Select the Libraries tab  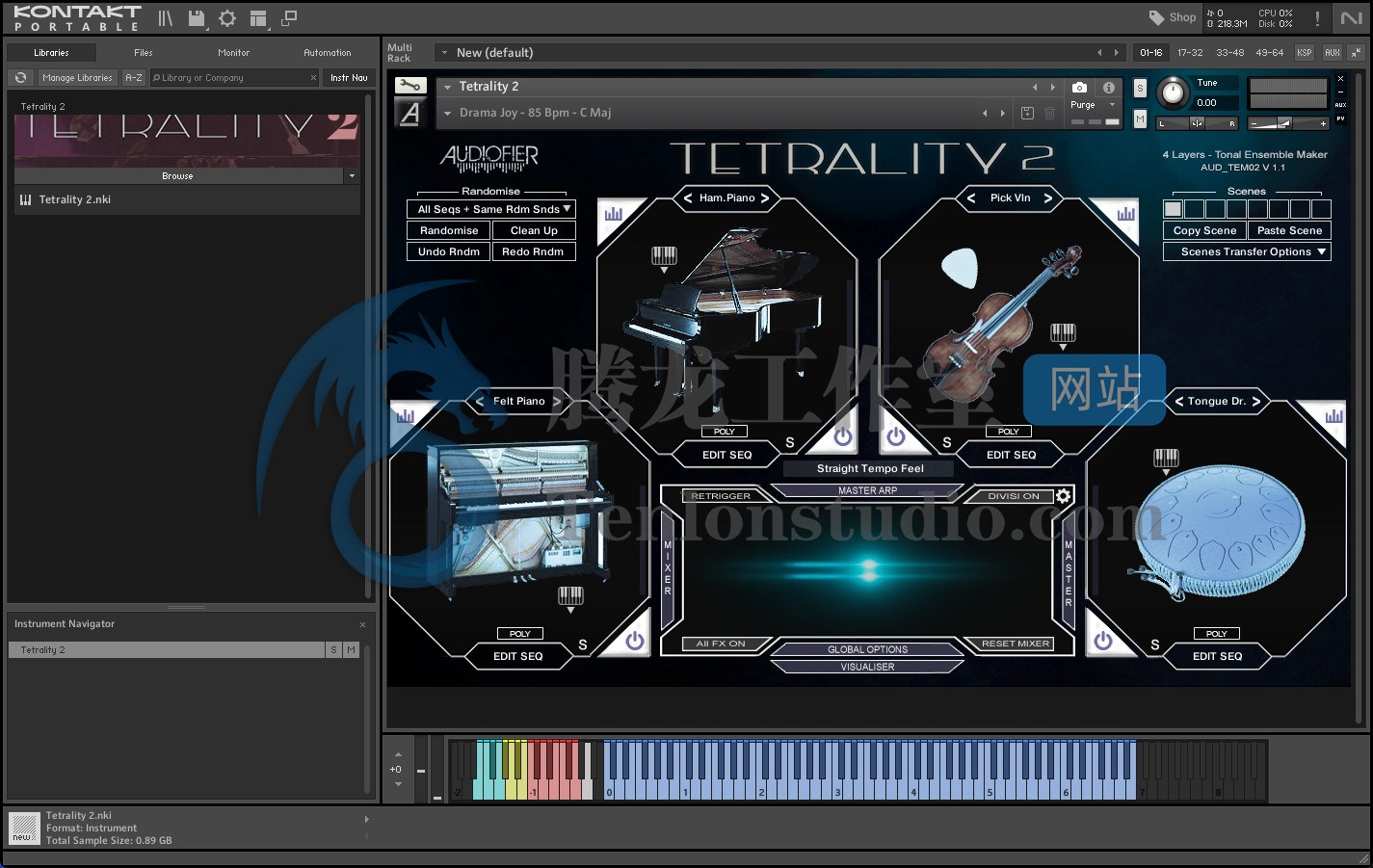(x=51, y=53)
